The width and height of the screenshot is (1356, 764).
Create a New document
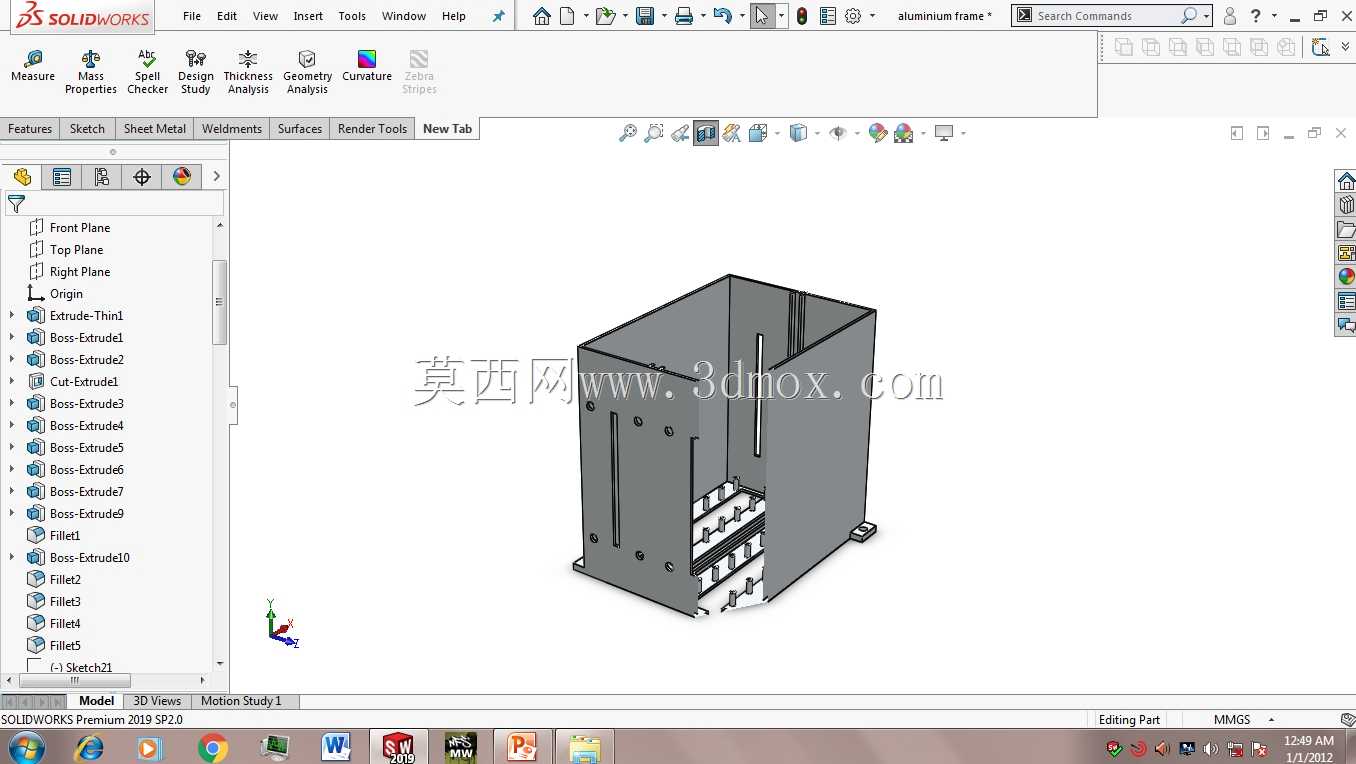(568, 16)
